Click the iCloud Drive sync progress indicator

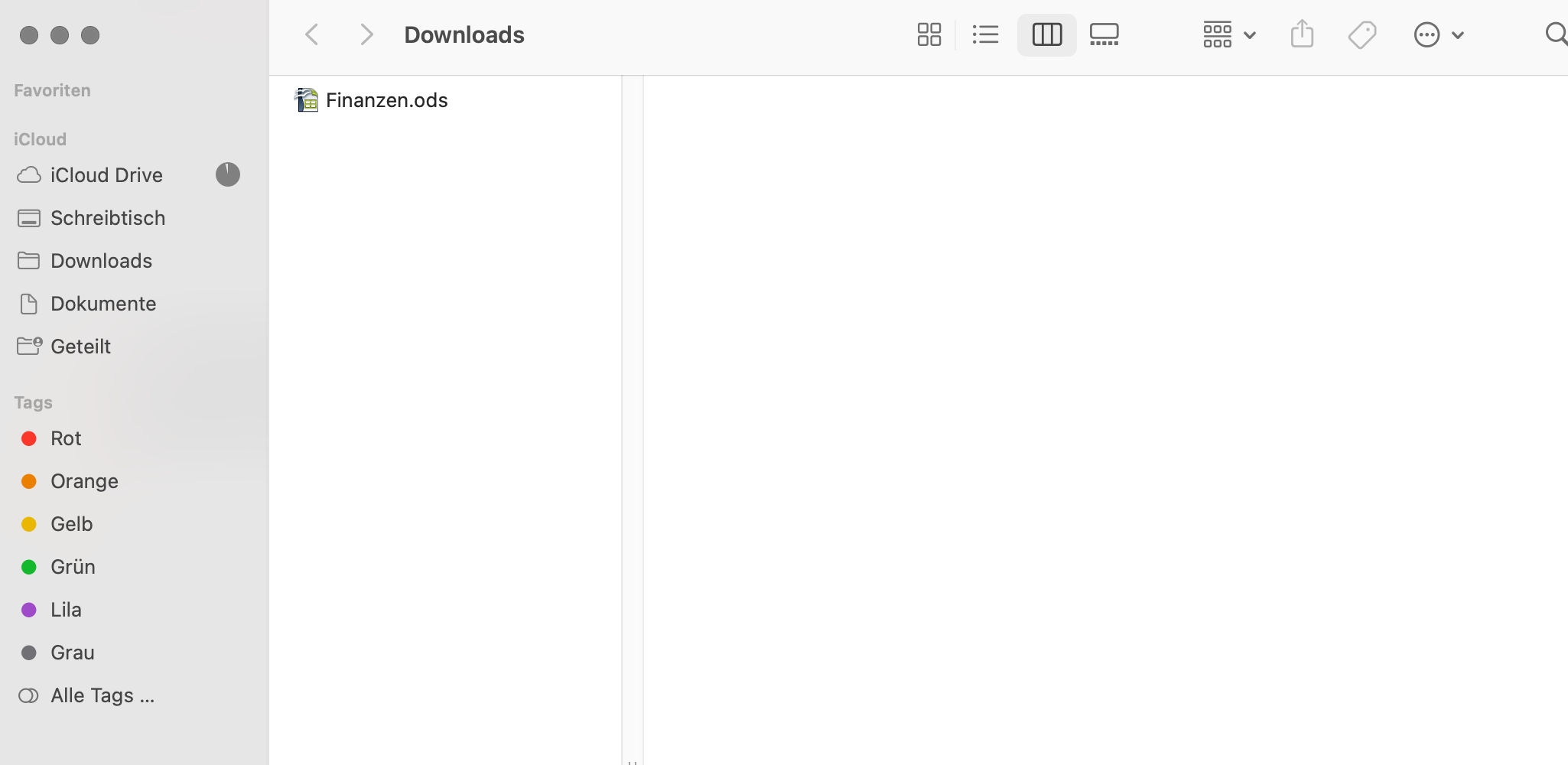pyautogui.click(x=227, y=175)
